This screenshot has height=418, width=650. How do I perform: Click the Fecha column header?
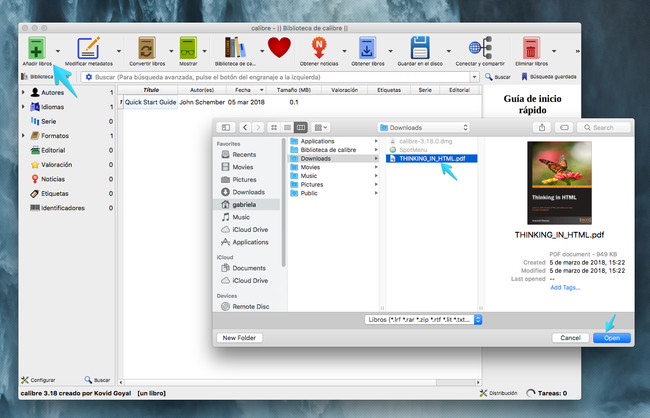[246, 90]
